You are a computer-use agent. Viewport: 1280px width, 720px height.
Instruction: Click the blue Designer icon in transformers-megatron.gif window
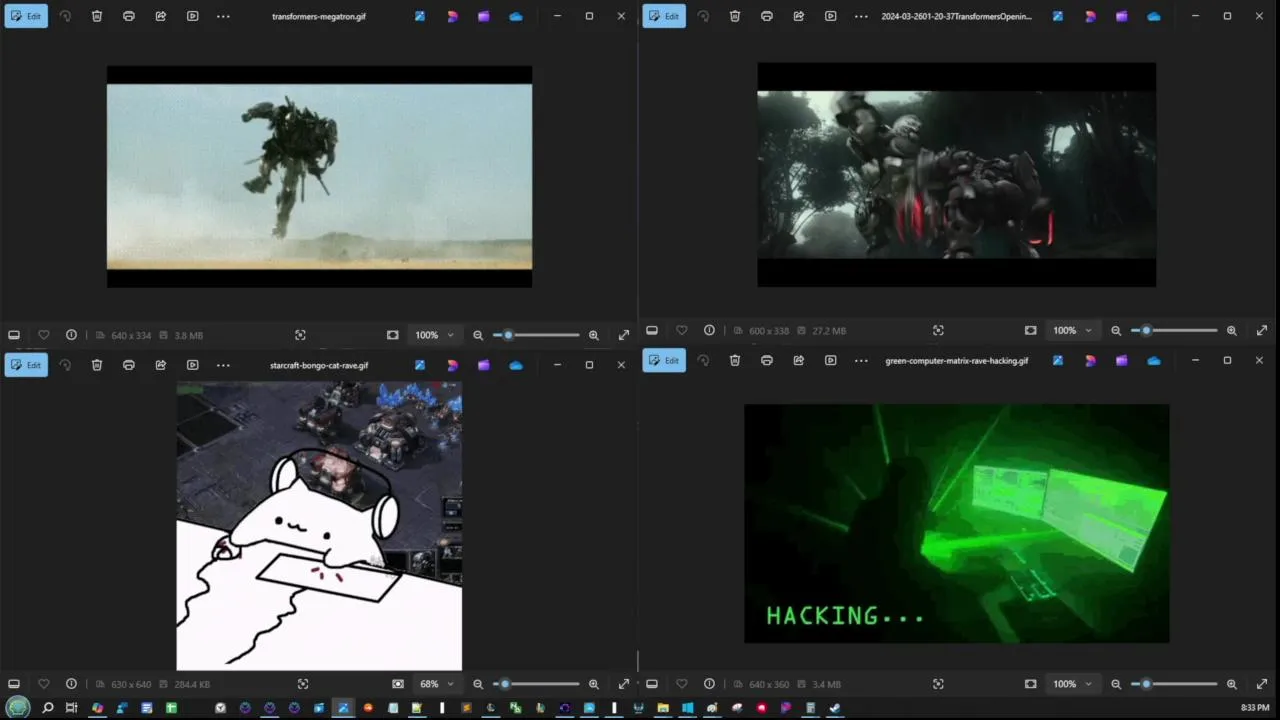pos(420,16)
